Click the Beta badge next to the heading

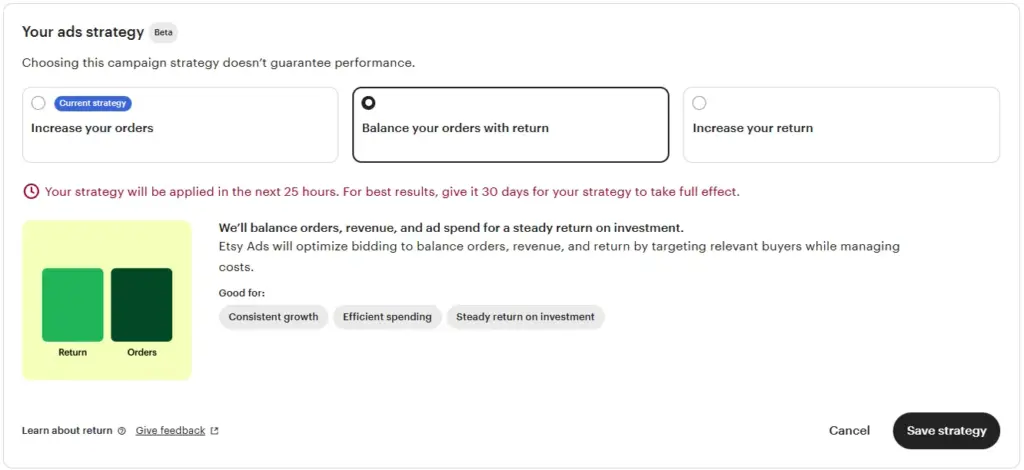(x=163, y=32)
